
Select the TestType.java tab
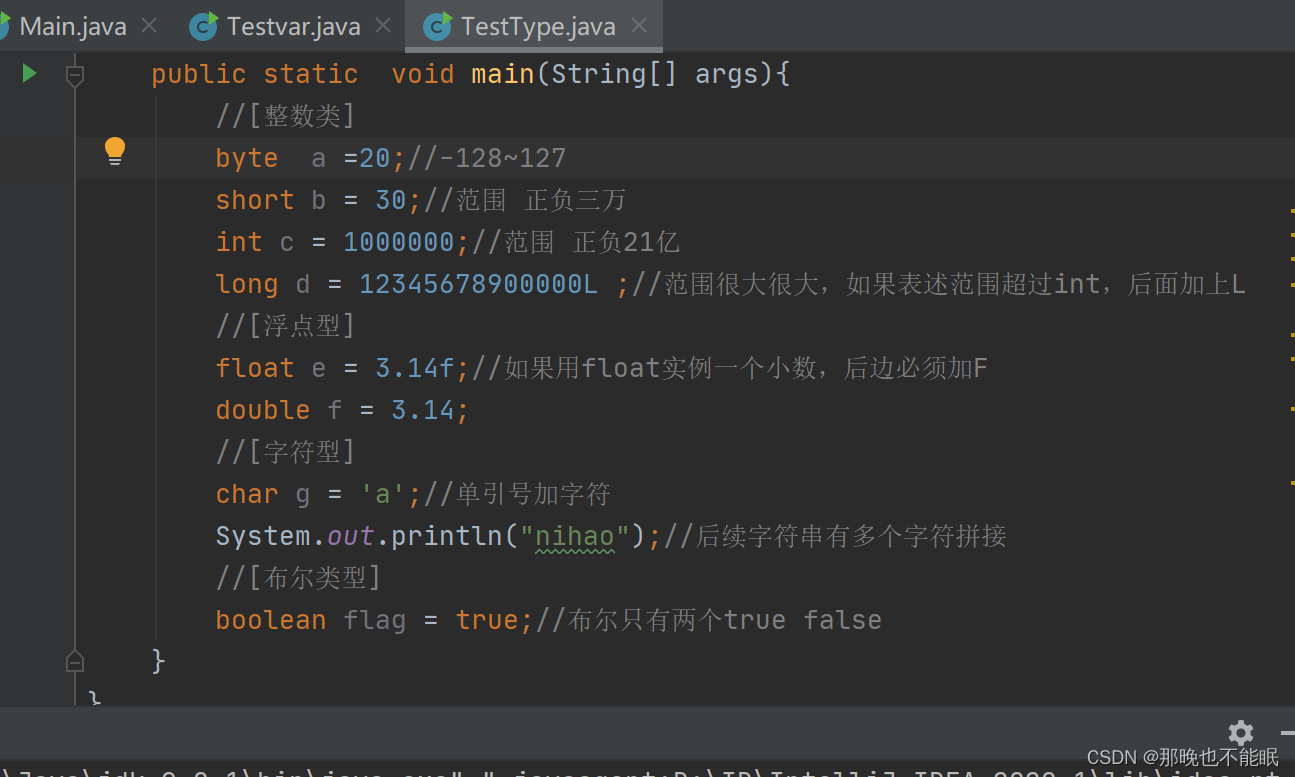pyautogui.click(x=536, y=26)
